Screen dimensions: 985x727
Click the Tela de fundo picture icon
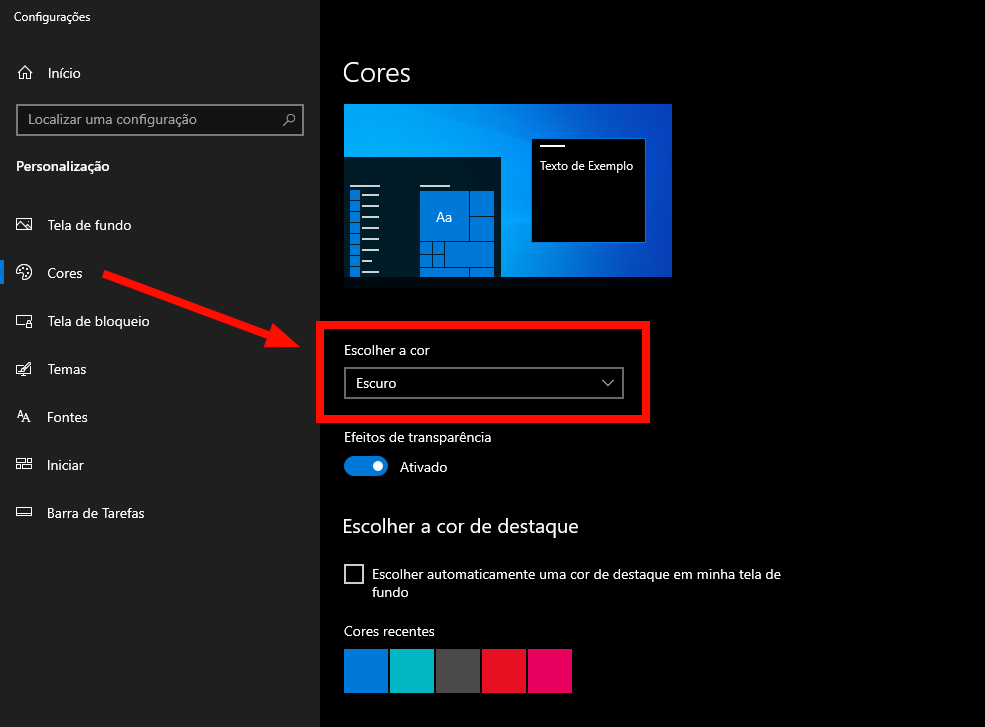coord(25,225)
